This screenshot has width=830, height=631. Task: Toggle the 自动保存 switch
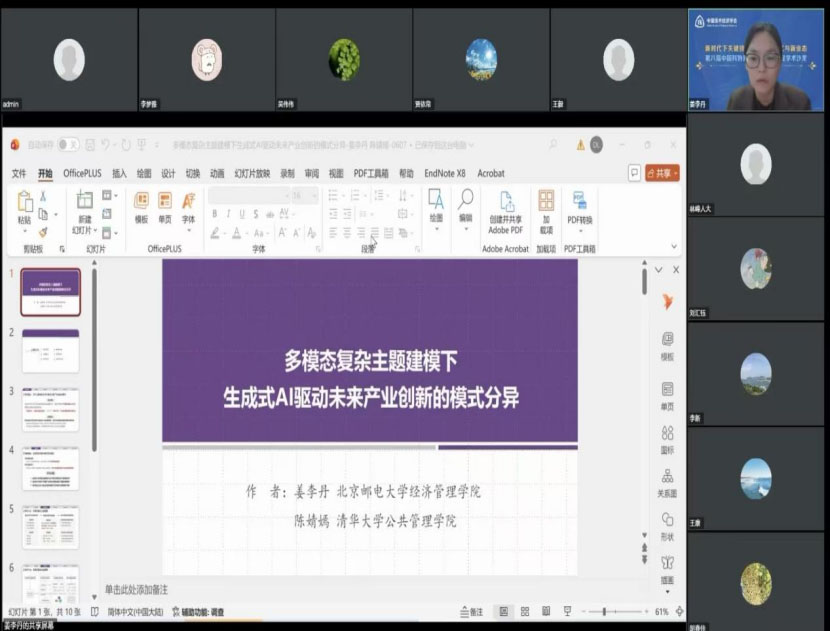coord(68,144)
